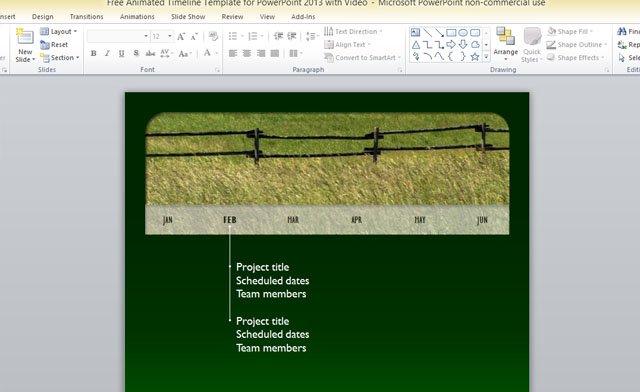Toggle text Shadow formatting
This screenshot has height=392, width=640.
136,53
